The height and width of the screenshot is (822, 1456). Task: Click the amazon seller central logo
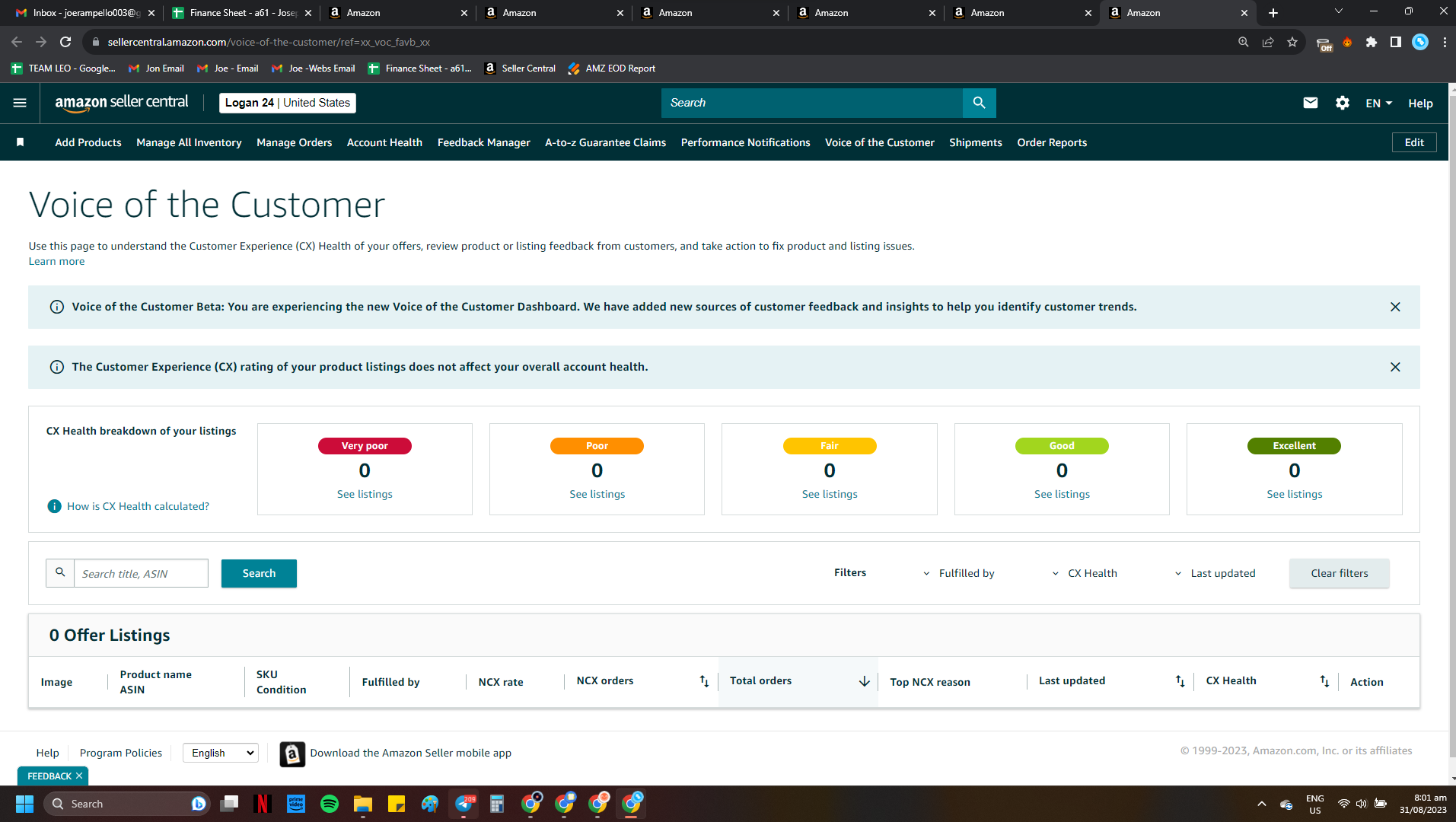(122, 103)
